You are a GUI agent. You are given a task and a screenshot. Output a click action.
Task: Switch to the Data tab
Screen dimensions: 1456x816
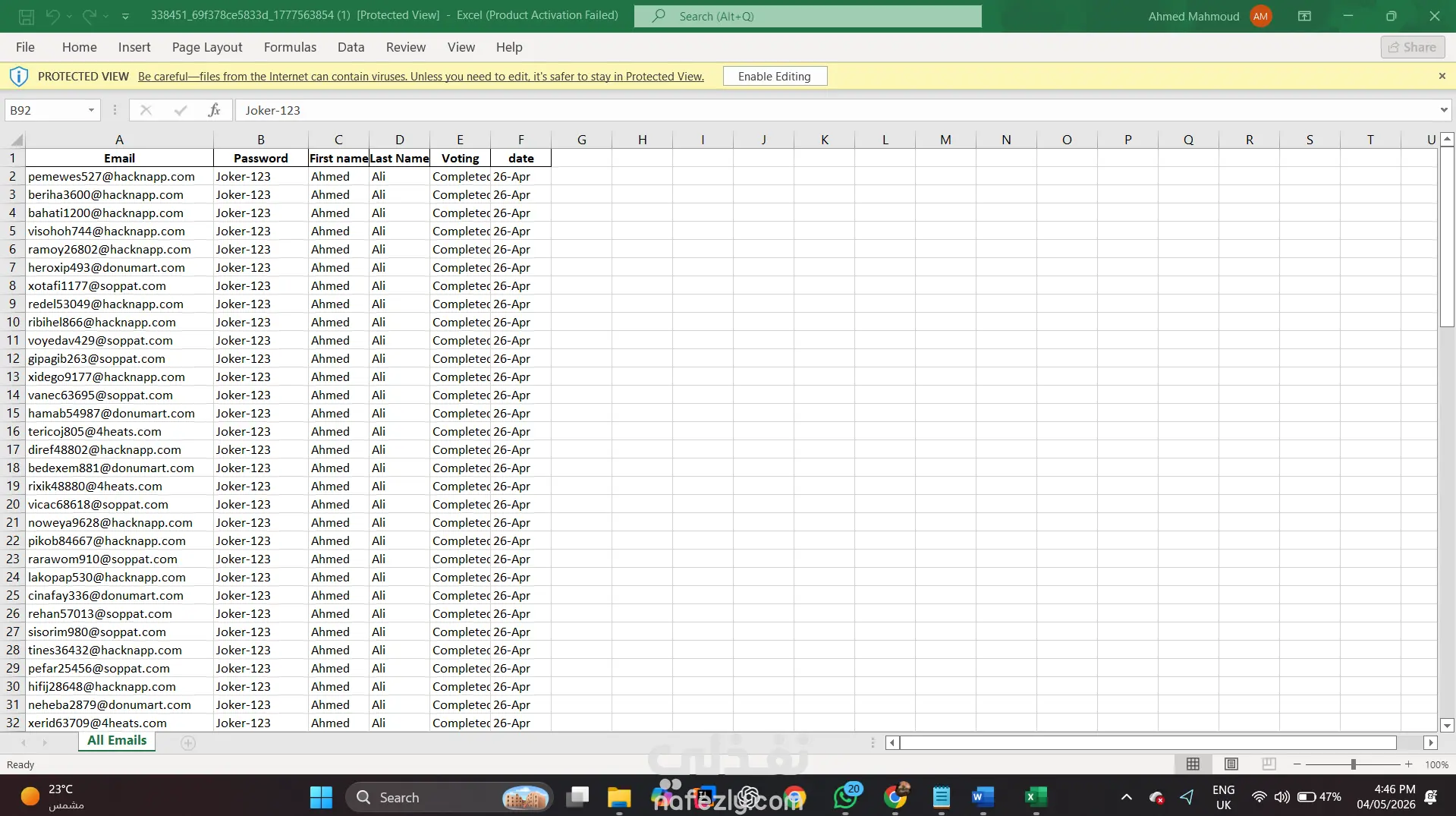(x=351, y=47)
